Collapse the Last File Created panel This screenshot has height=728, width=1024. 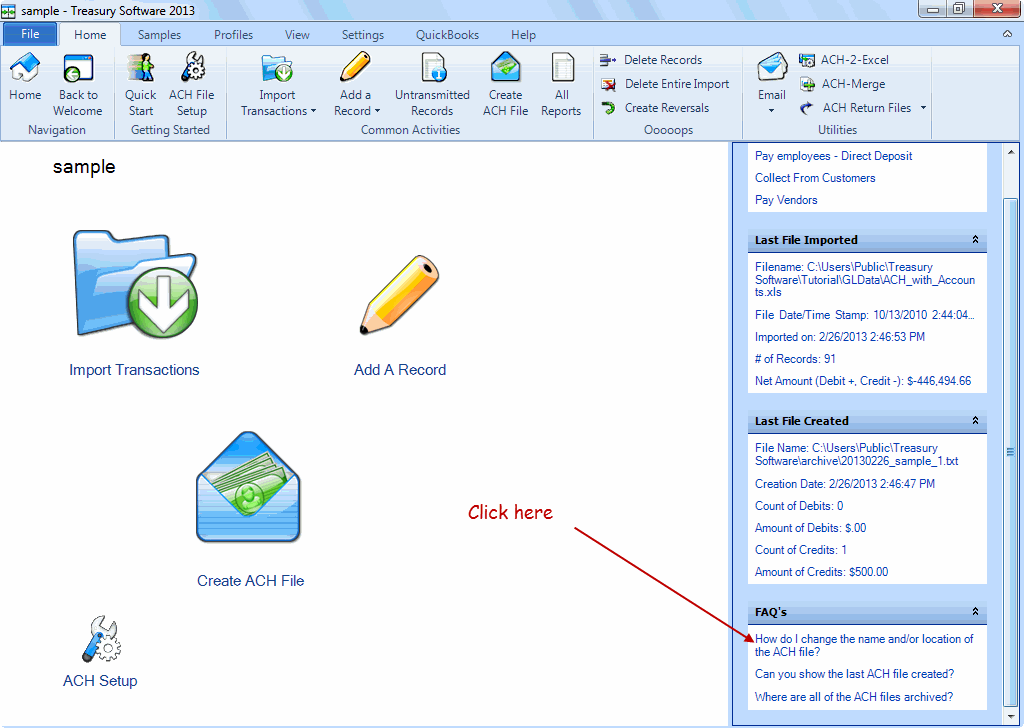point(975,420)
